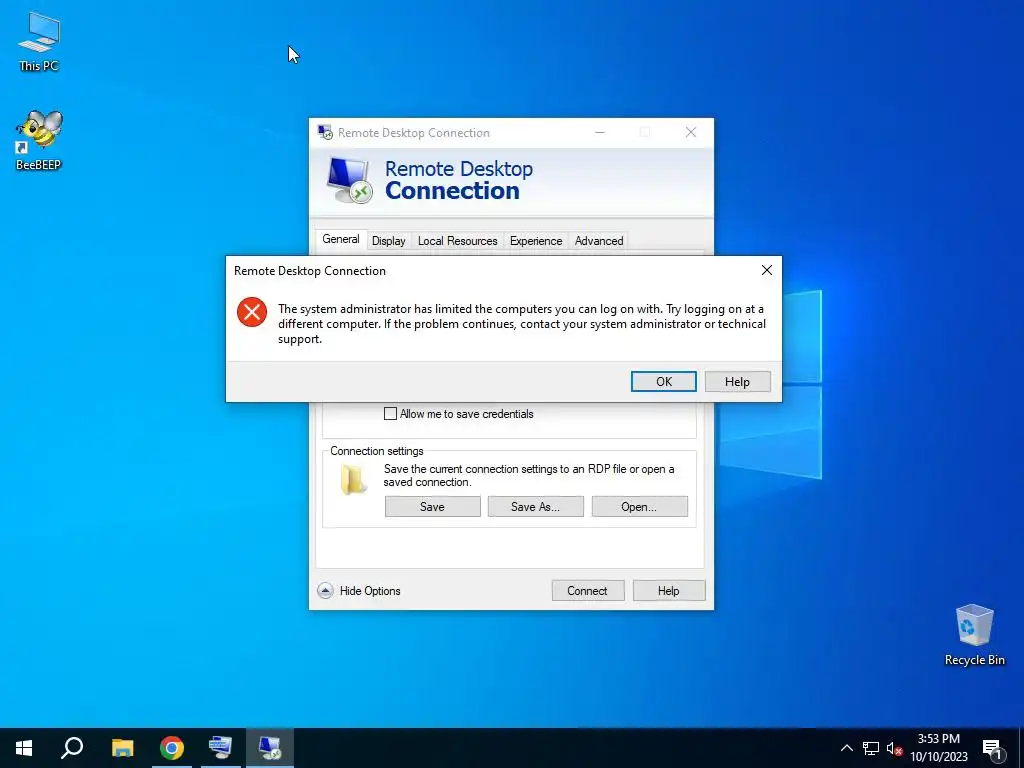This screenshot has height=768, width=1024.
Task: Close the main Remote Desktop Connection window
Action: pos(691,133)
